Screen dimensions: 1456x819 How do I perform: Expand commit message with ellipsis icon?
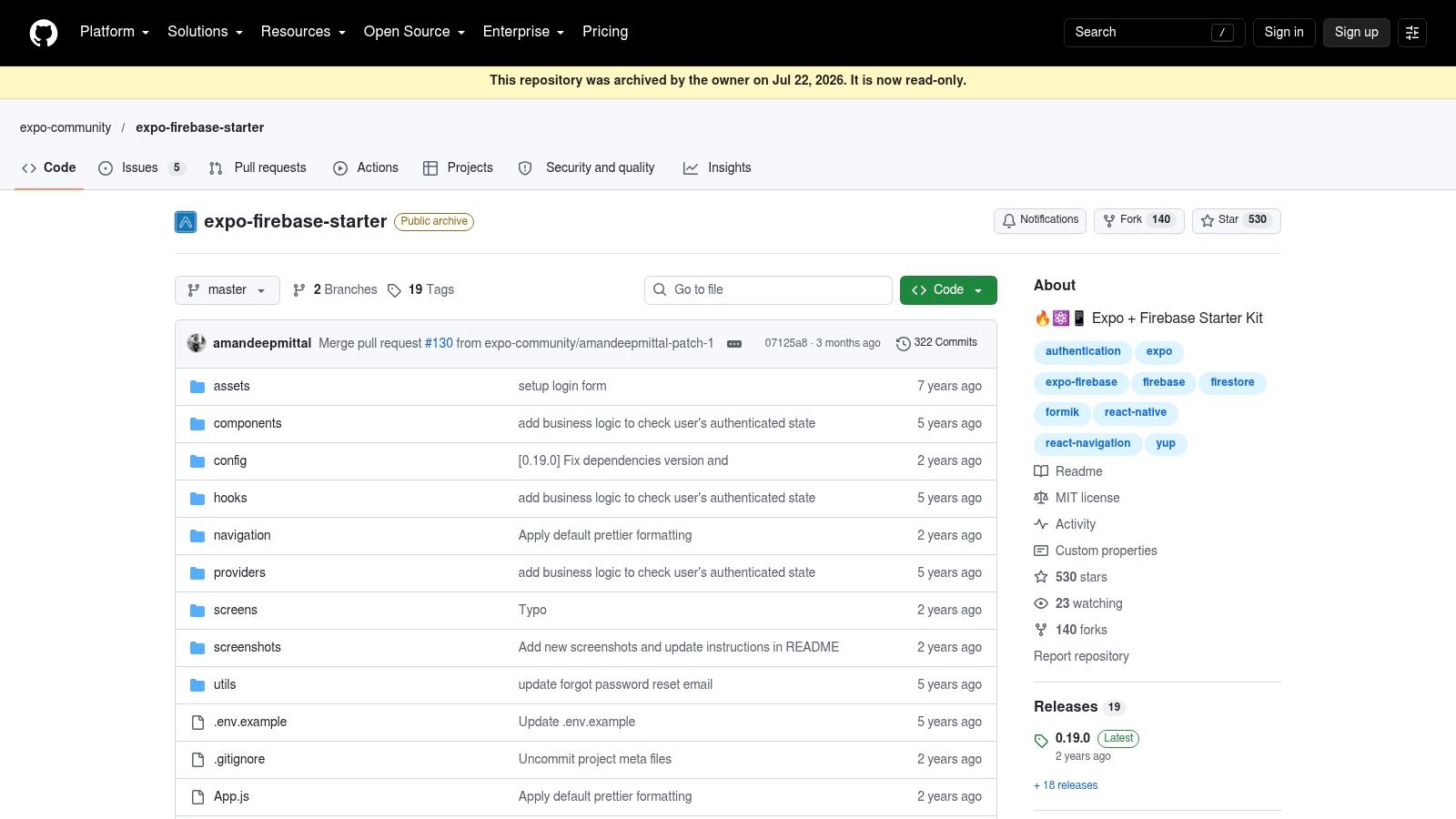pyautogui.click(x=734, y=344)
